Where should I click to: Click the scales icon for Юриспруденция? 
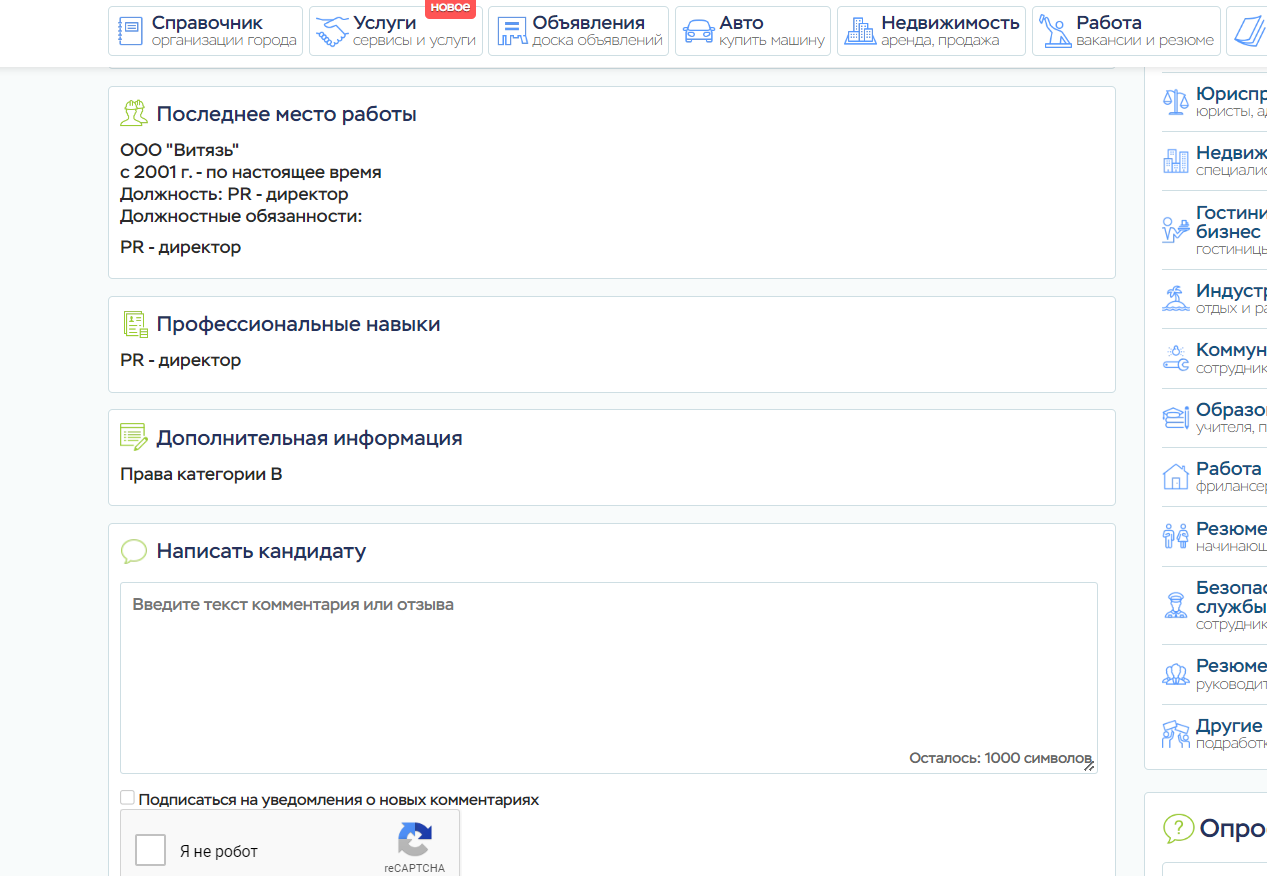[x=1175, y=101]
